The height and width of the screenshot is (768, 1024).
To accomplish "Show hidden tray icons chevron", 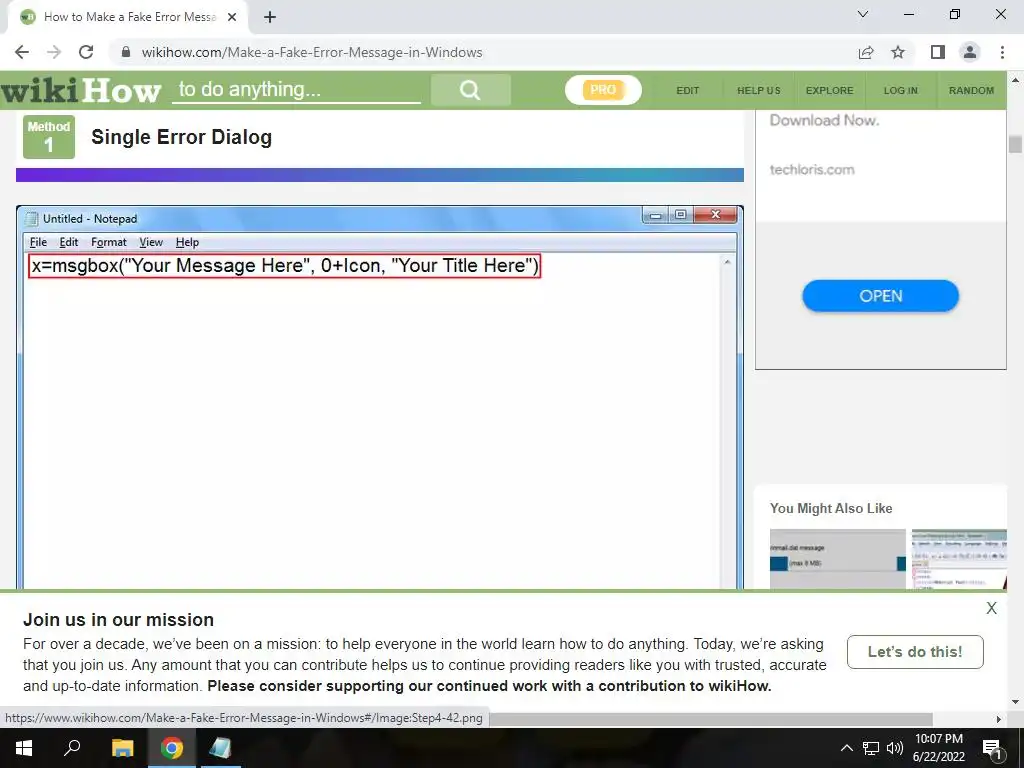I will pos(846,748).
